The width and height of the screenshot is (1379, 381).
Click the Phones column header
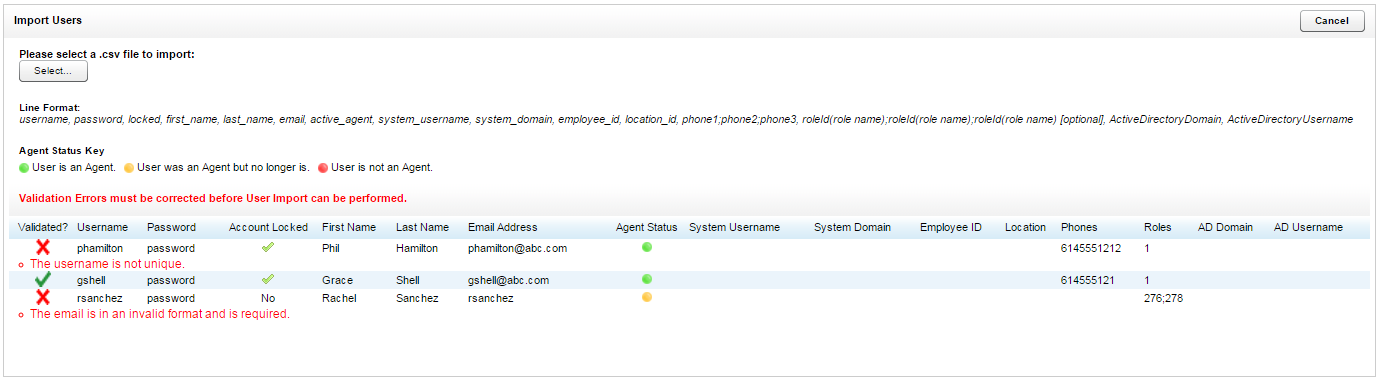(x=1079, y=227)
